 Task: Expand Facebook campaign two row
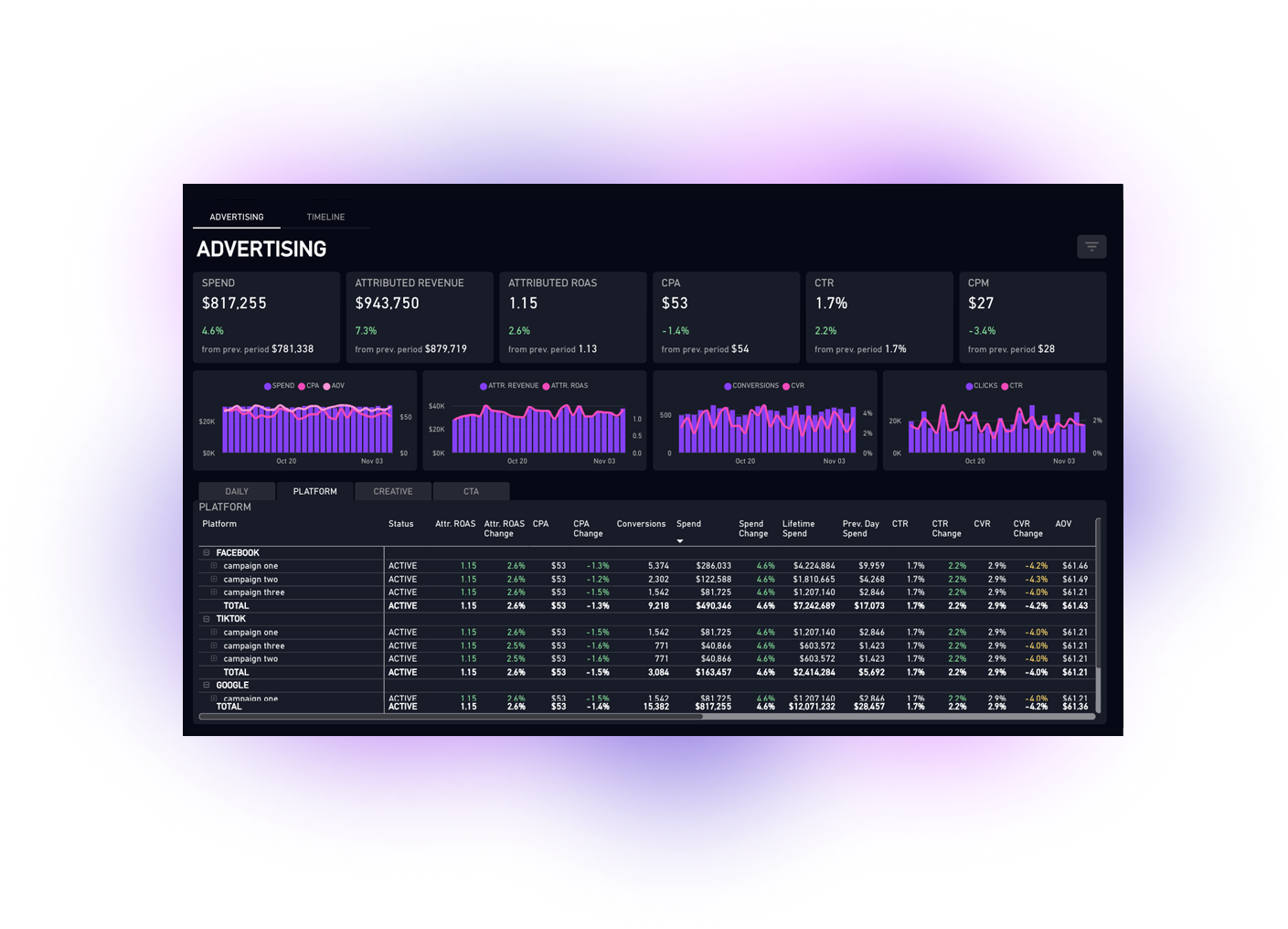tap(214, 579)
